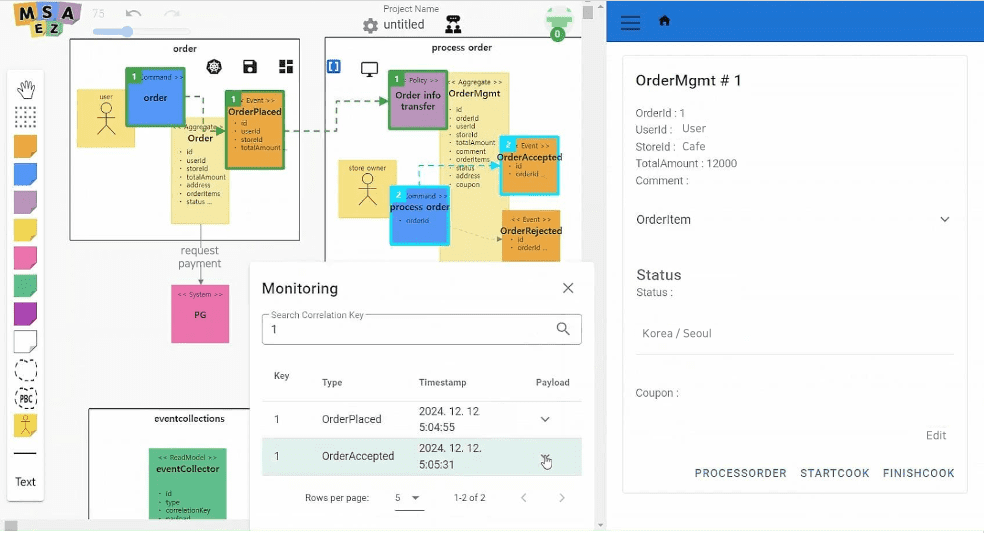The width and height of the screenshot is (984, 533).
Task: Click the PROCESSORDER button
Action: point(740,473)
